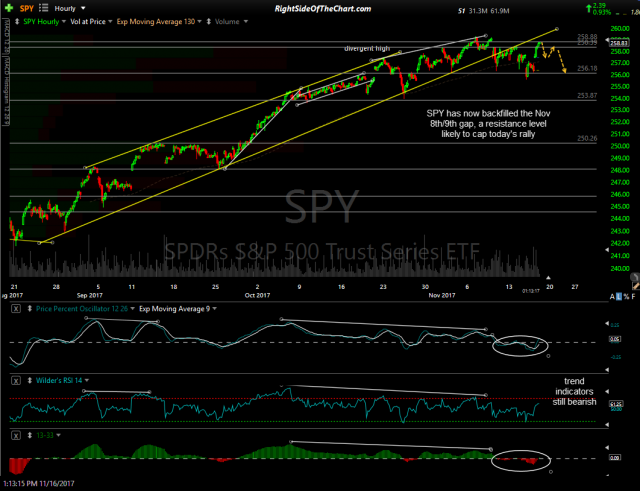Click the Sep 2017 date axis label

click(89, 295)
